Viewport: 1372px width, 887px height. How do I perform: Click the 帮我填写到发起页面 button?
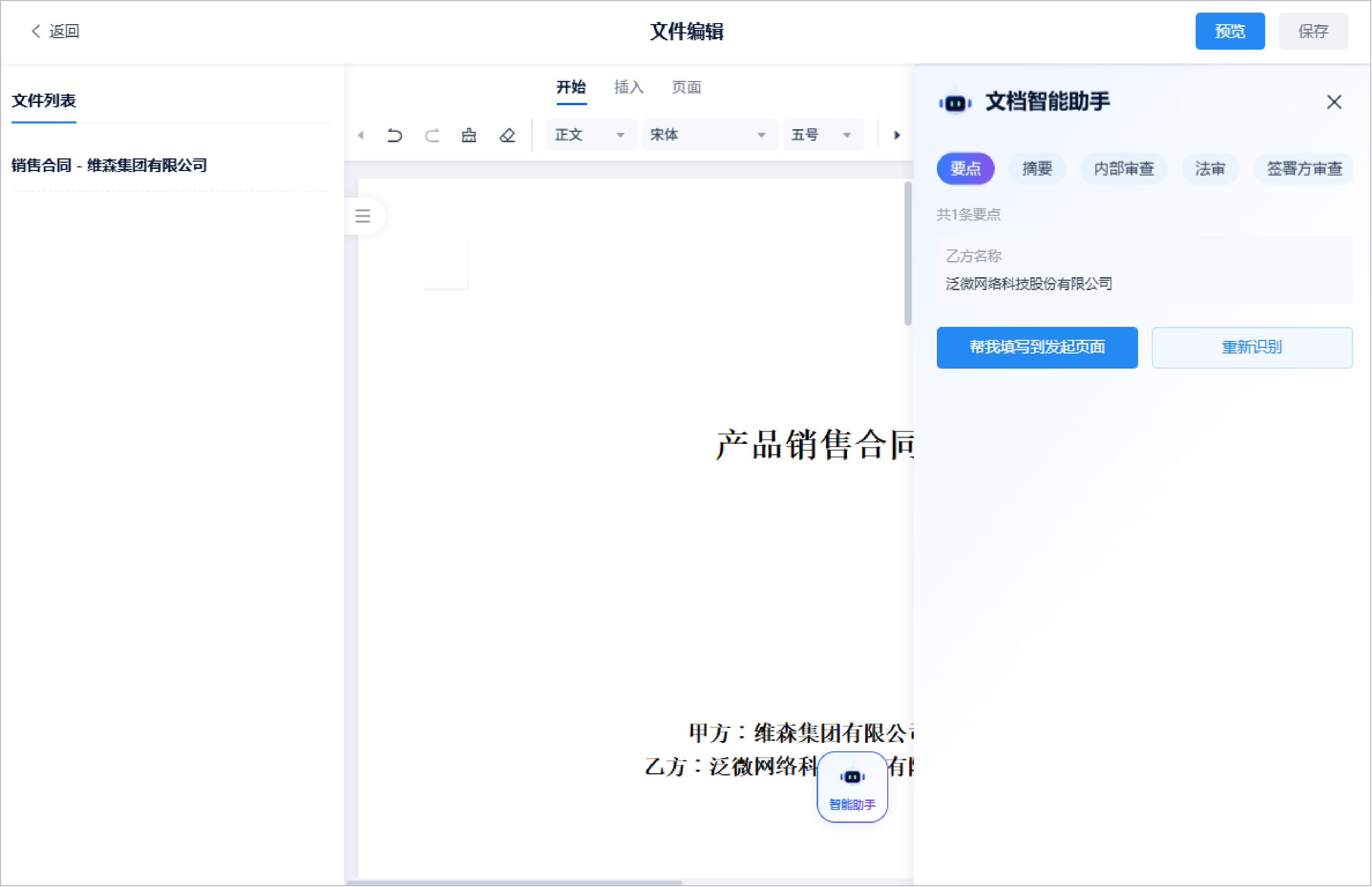1036,347
